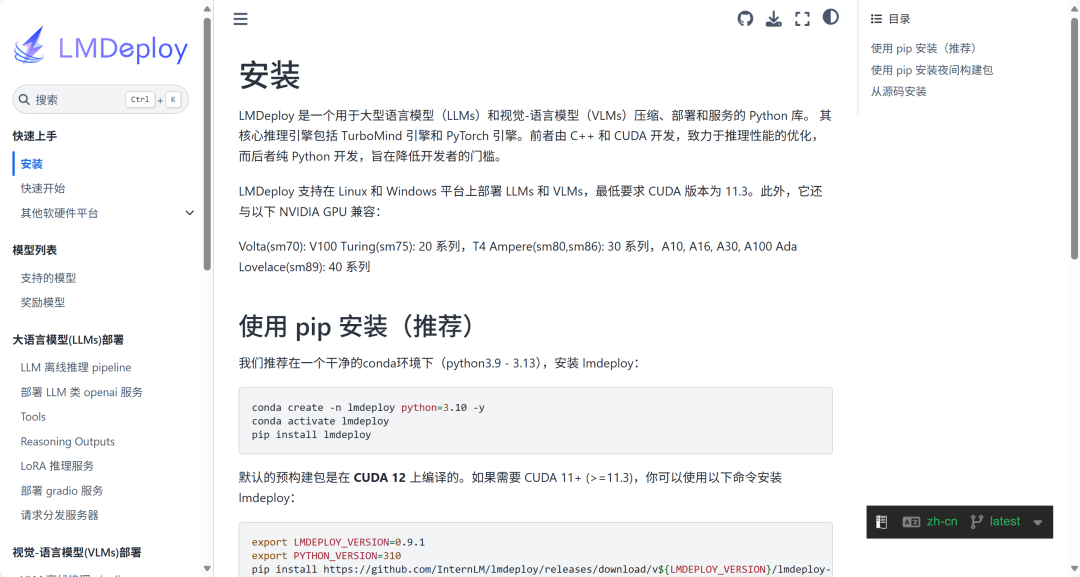Click the search magnifier icon
This screenshot has width=1080, height=577.
[x=24, y=100]
